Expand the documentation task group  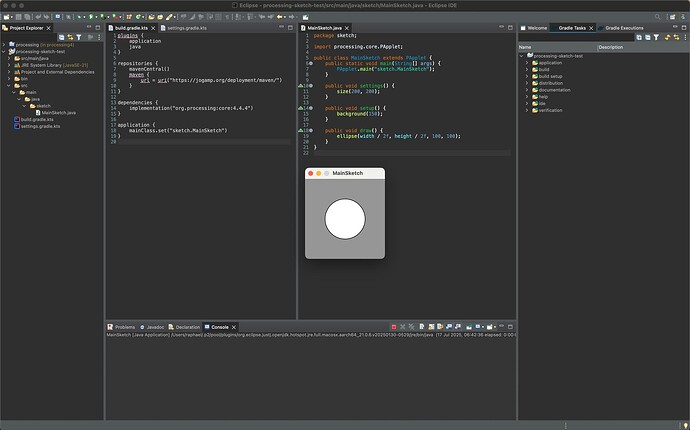[x=527, y=90]
